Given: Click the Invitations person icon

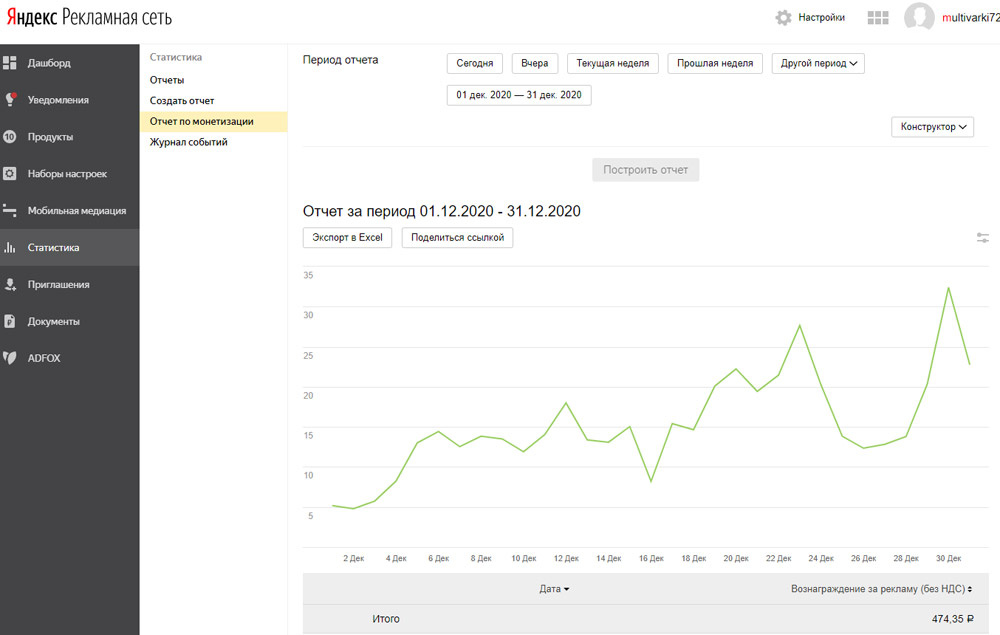Looking at the screenshot, I should coord(10,285).
